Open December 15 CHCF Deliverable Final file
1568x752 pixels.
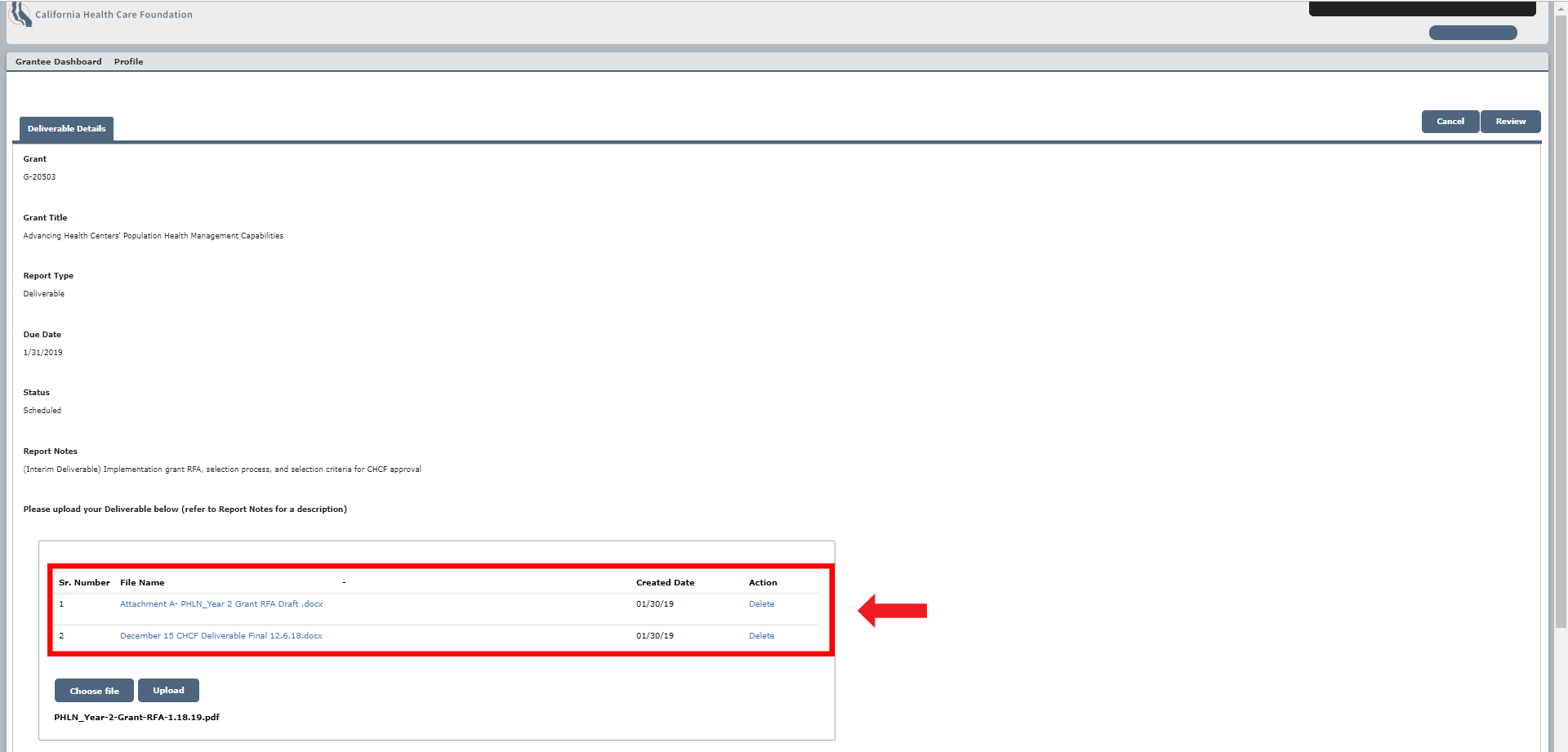pos(221,636)
